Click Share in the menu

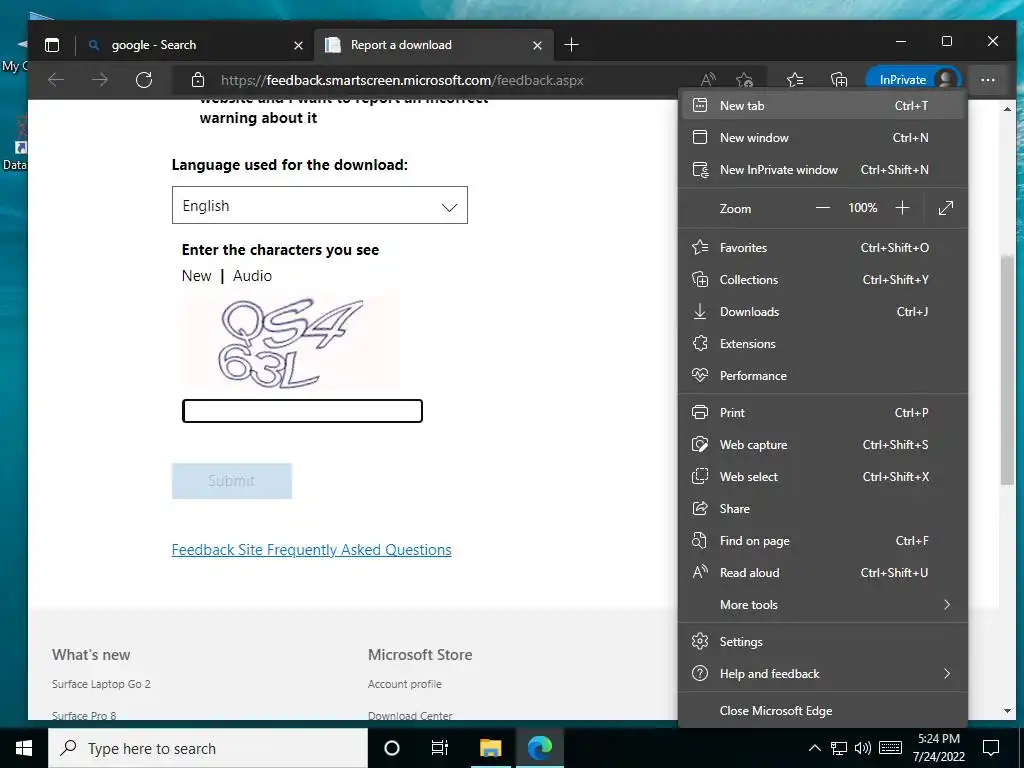click(x=823, y=509)
